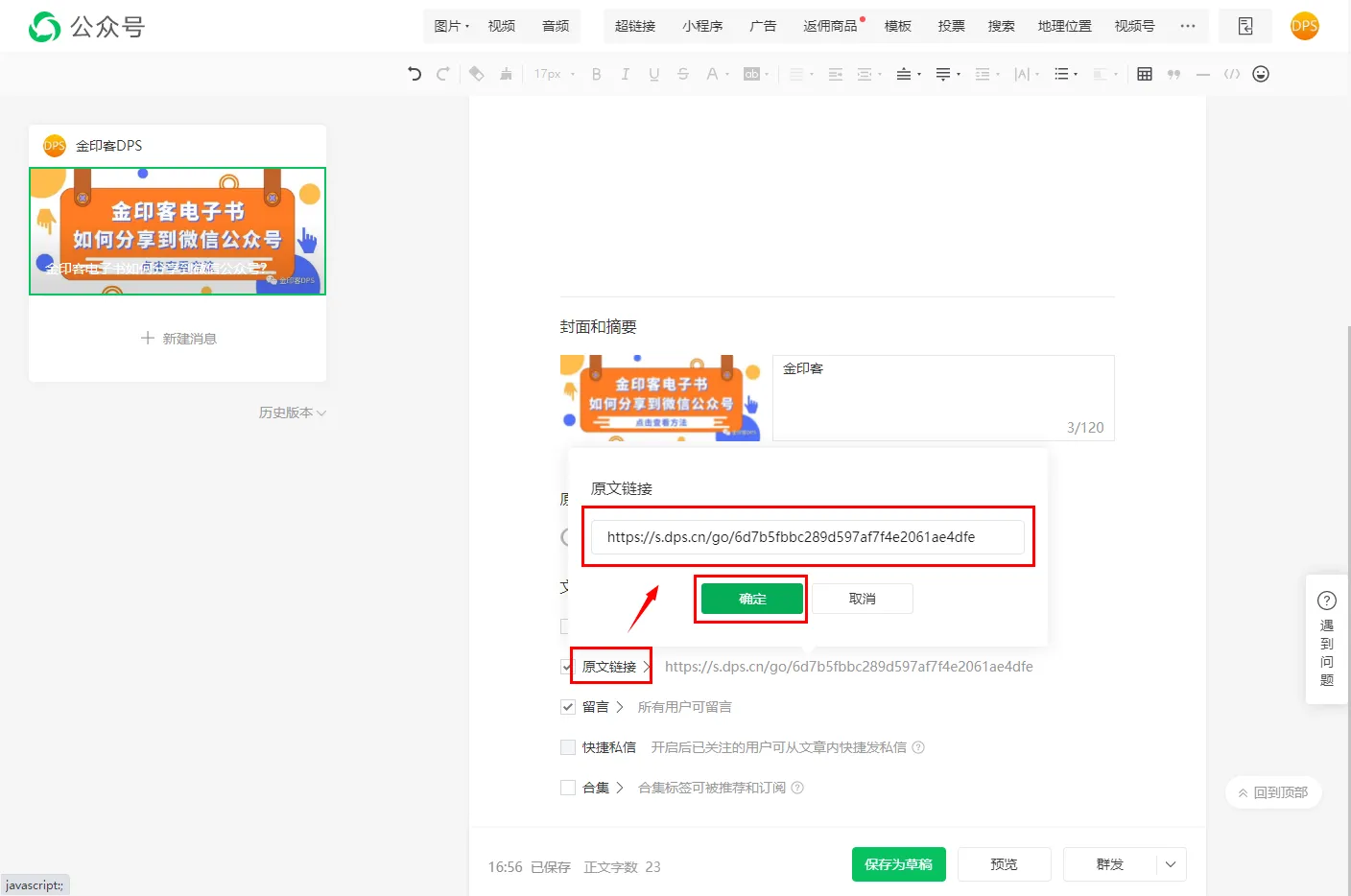Enable the 快捷私信 checkbox
This screenshot has width=1351, height=896.
coord(568,747)
